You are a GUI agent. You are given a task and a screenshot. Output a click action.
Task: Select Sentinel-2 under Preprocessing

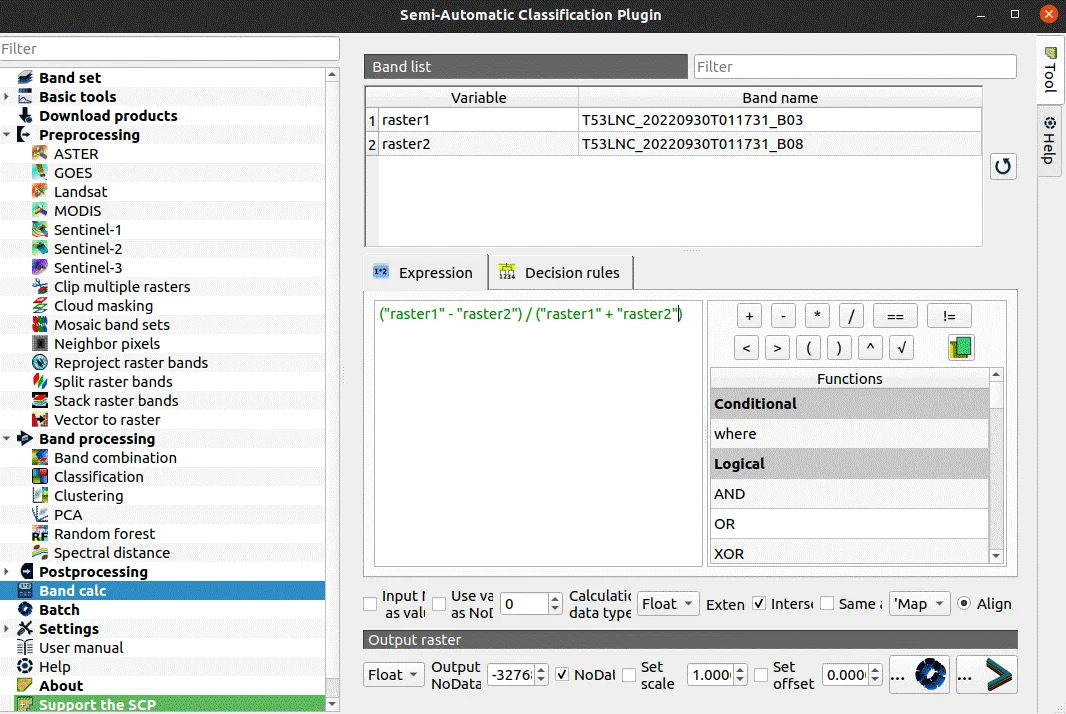click(87, 249)
